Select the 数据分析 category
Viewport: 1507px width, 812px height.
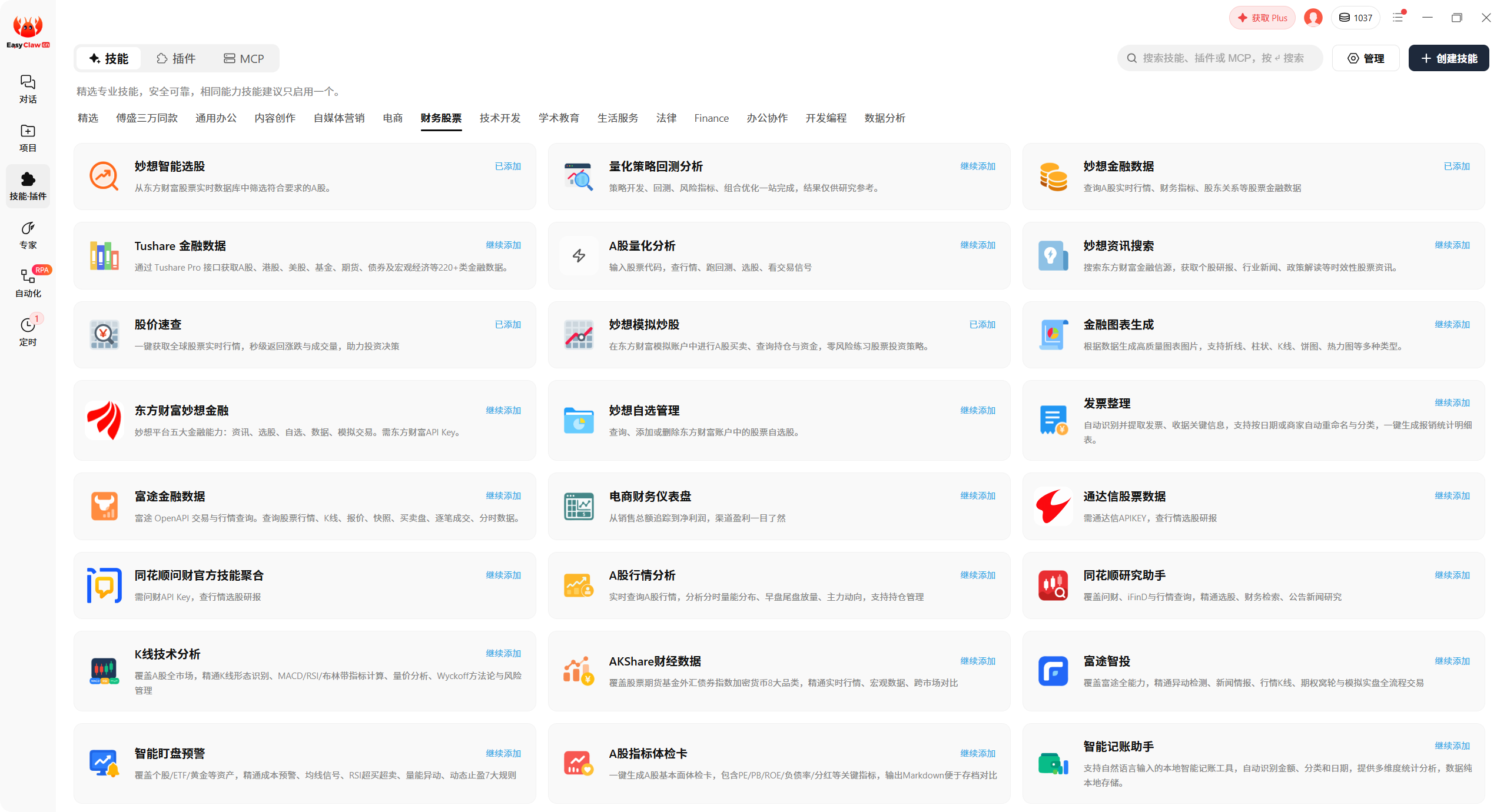pos(885,118)
